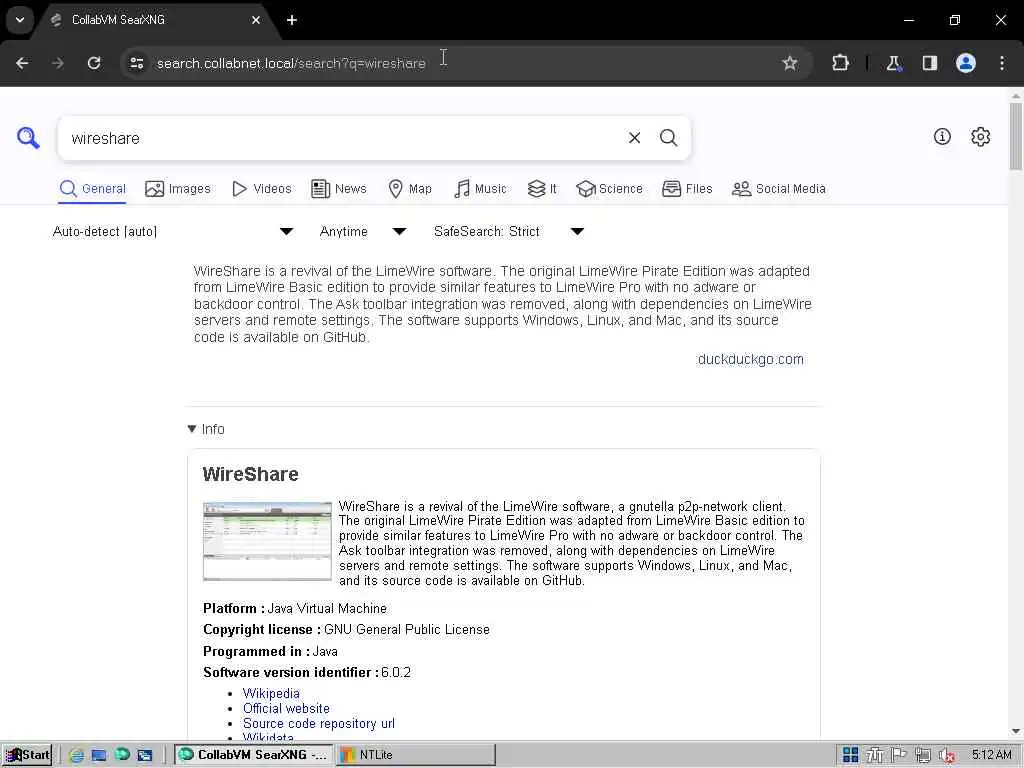Switch to the It tab
The width and height of the screenshot is (1024, 768).
pyautogui.click(x=542, y=189)
